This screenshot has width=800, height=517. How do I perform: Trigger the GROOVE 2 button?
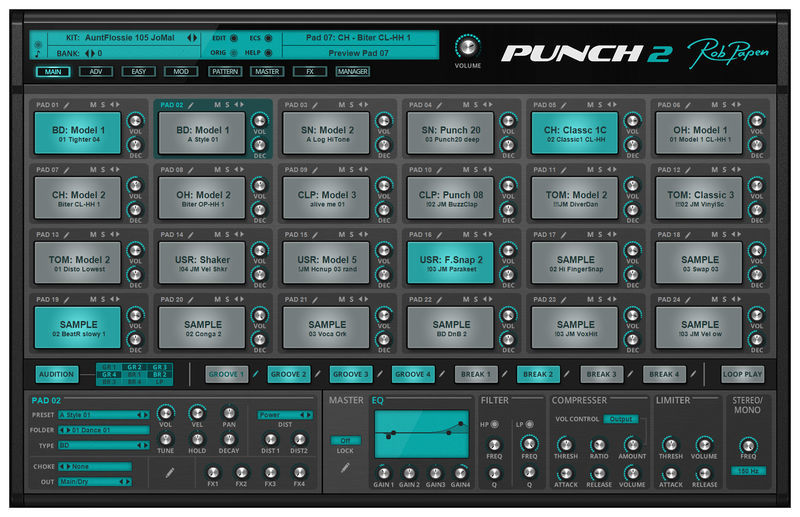pos(289,374)
